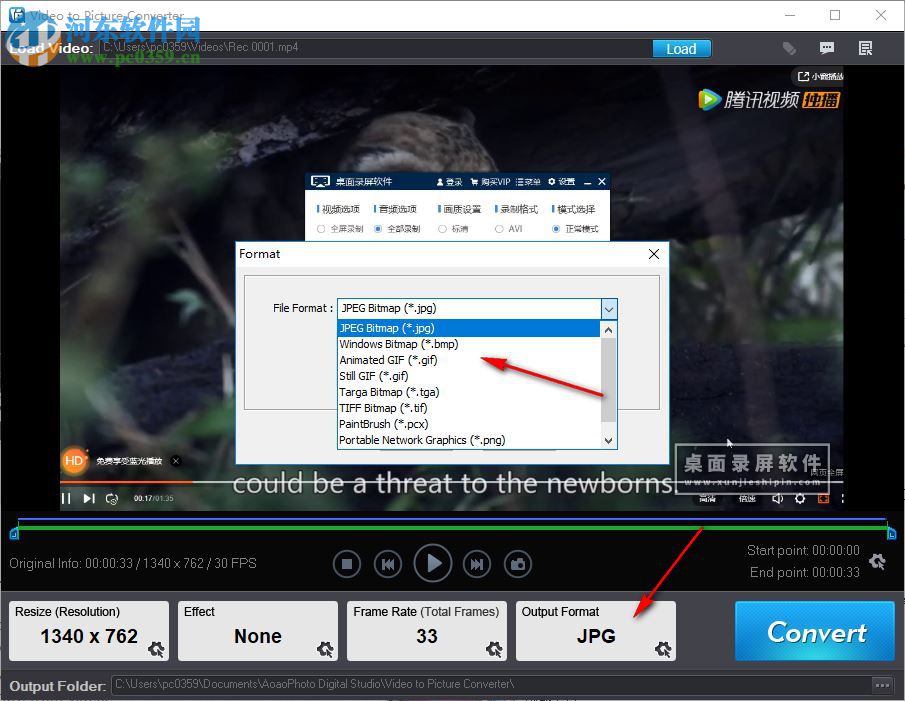Click the feedback speech-bubble icon in toolbar
This screenshot has width=905, height=701.
(828, 48)
